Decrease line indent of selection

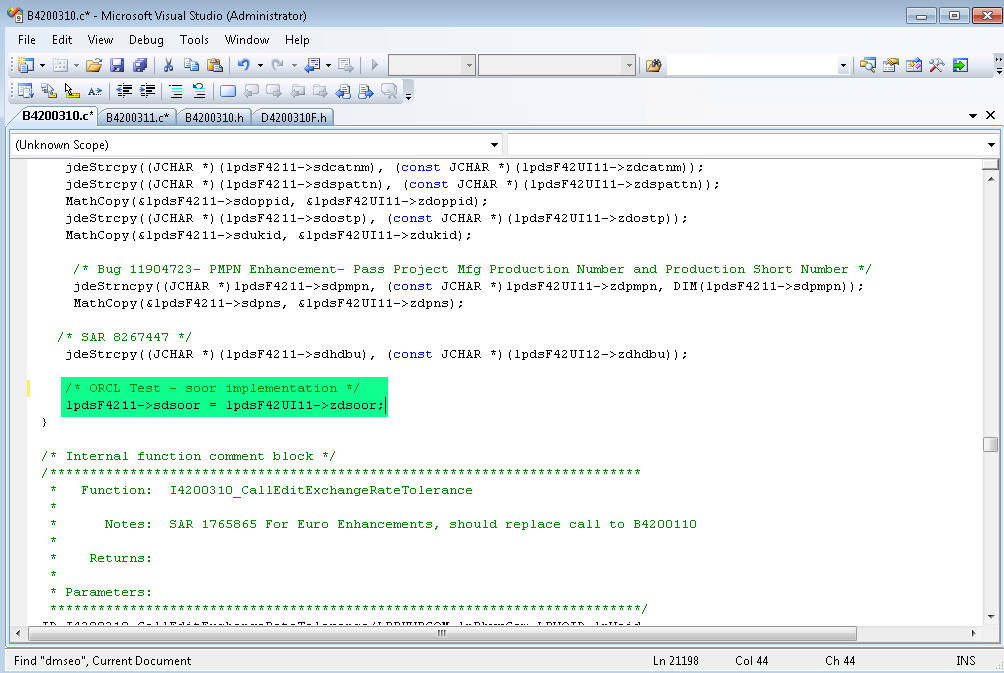(x=124, y=91)
